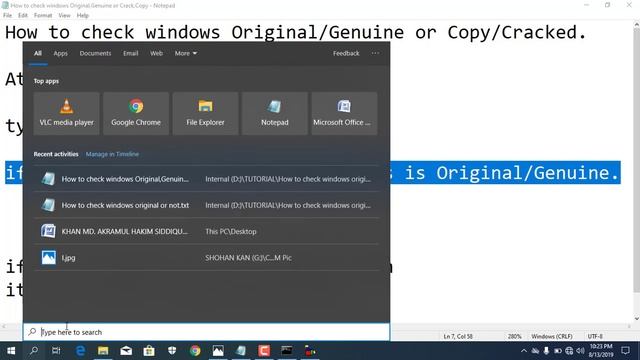Open VLC media player from Top apps

[x=67, y=113]
